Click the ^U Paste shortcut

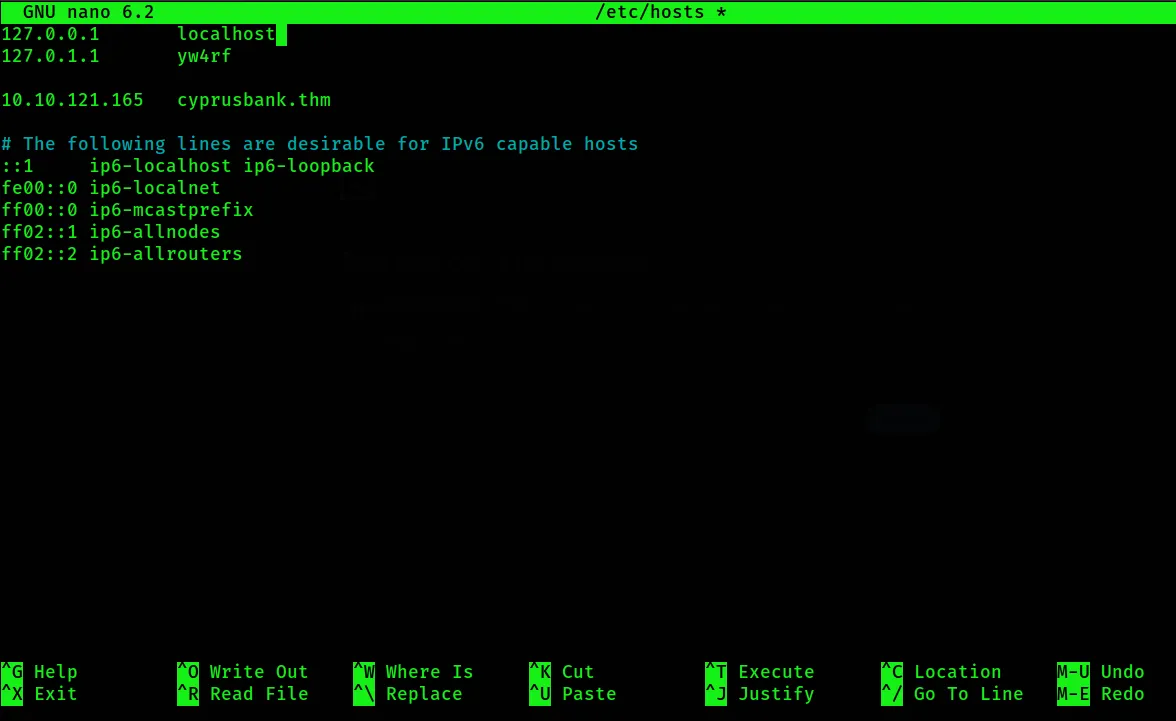click(x=572, y=694)
